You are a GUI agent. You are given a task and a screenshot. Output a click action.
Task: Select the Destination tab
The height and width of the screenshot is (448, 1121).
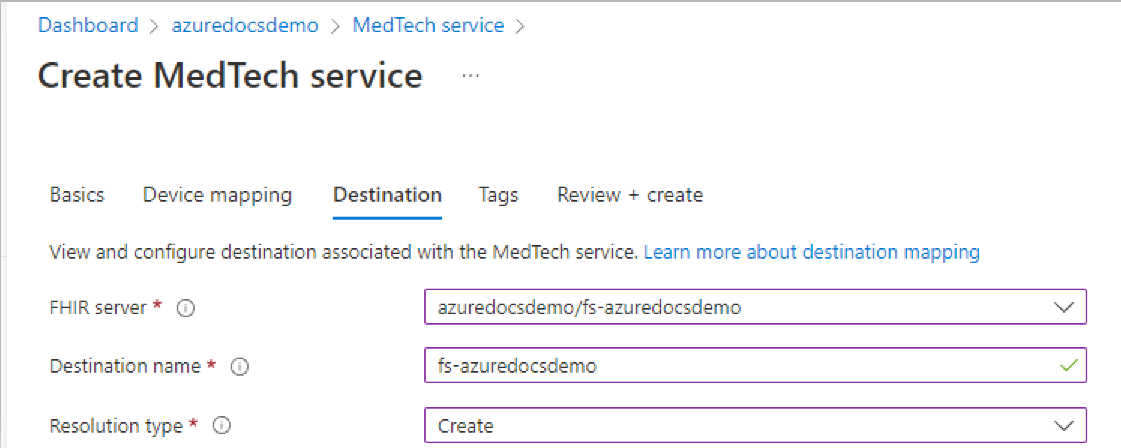387,195
